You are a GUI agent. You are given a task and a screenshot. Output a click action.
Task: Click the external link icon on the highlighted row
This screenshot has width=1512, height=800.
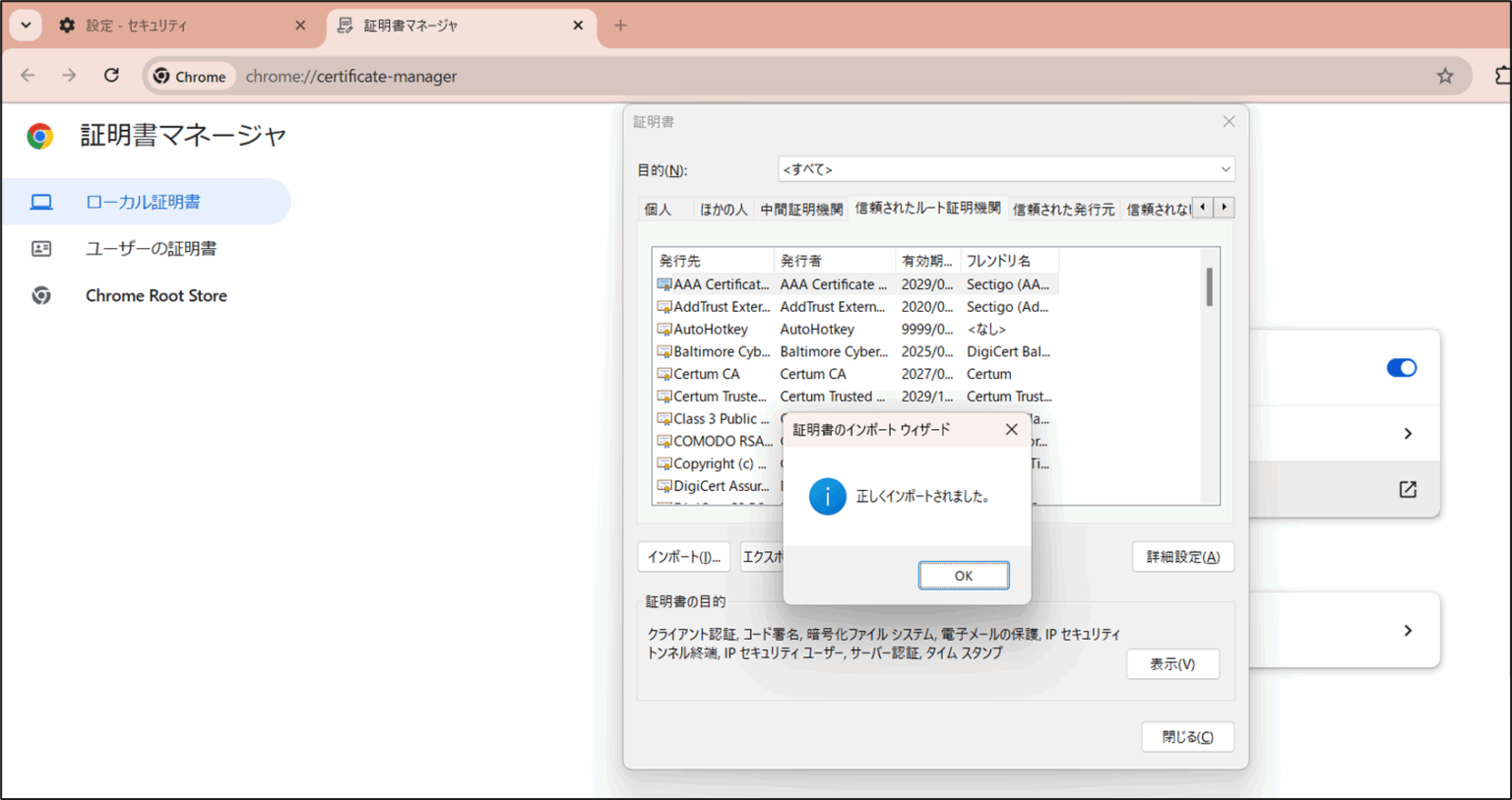point(1408,489)
